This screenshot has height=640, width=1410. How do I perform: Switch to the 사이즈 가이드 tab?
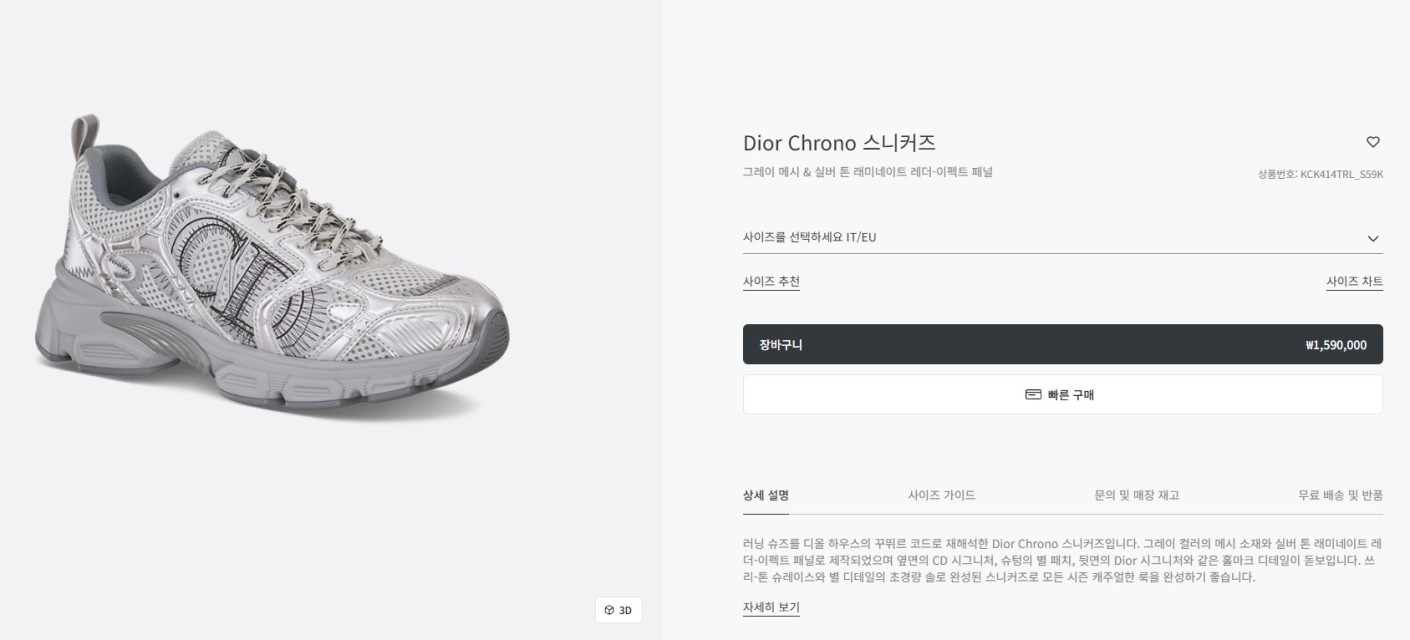point(941,495)
